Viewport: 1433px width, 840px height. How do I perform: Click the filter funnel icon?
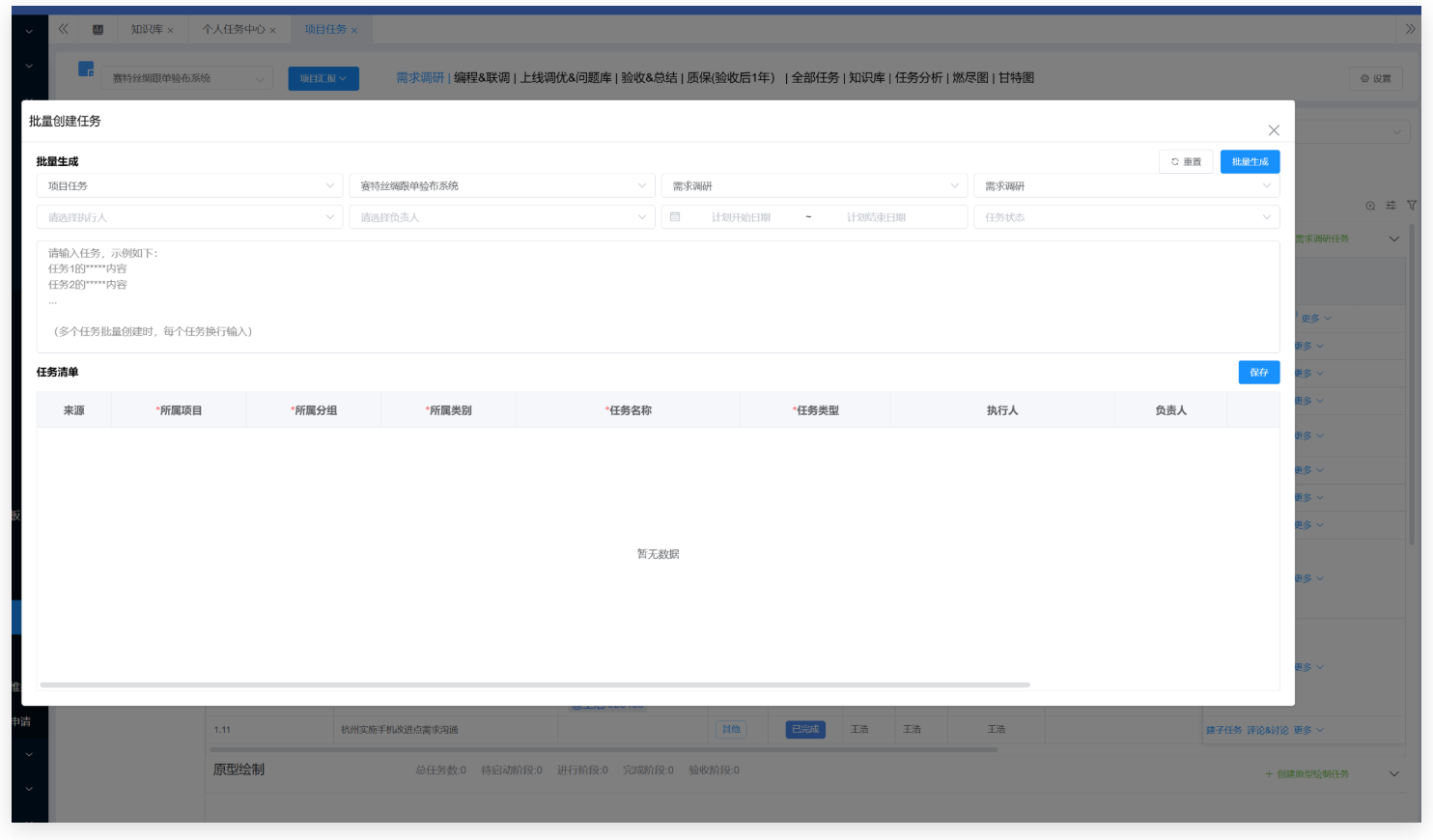click(x=1412, y=206)
